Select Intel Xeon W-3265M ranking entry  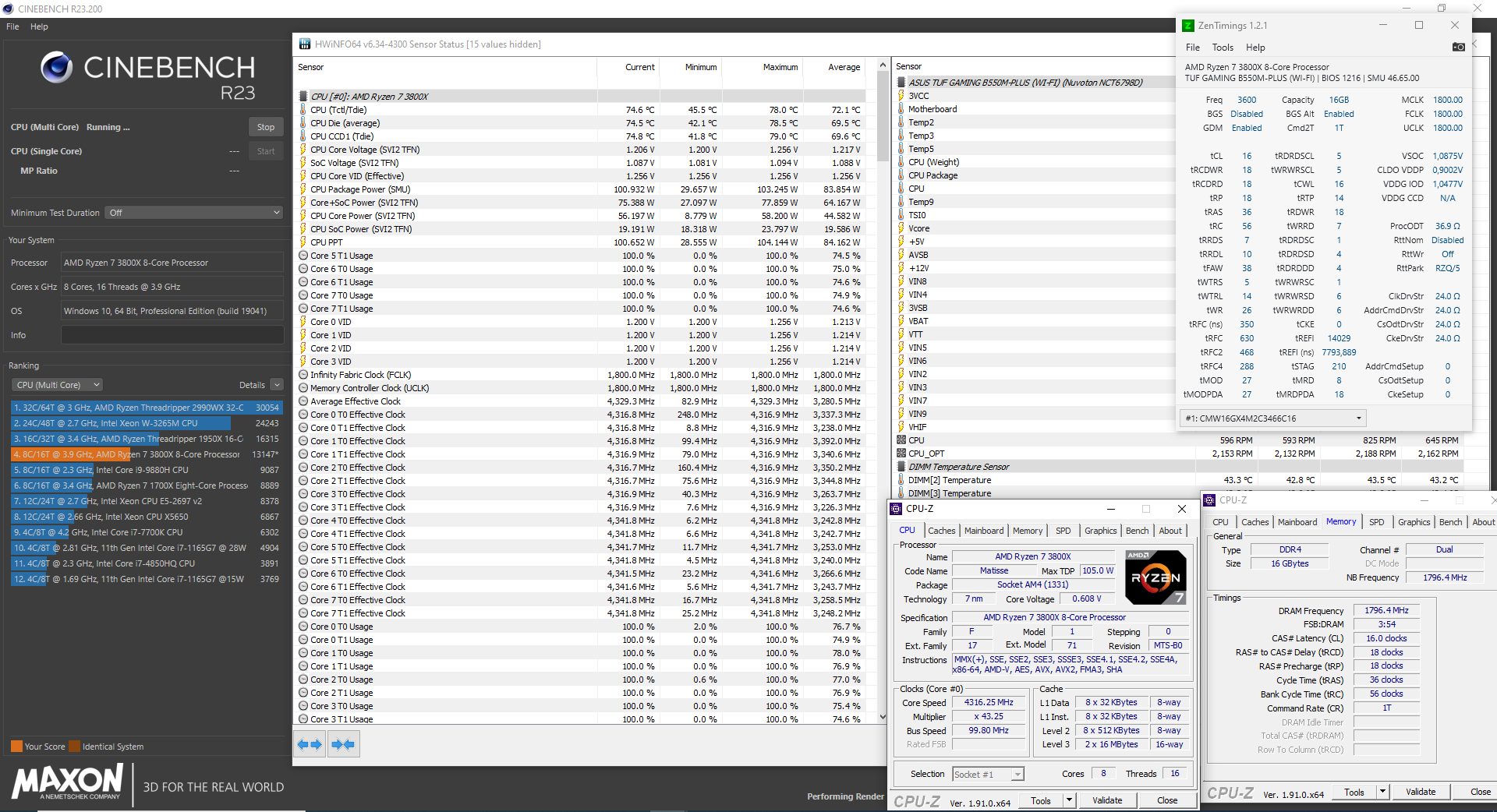tap(146, 423)
